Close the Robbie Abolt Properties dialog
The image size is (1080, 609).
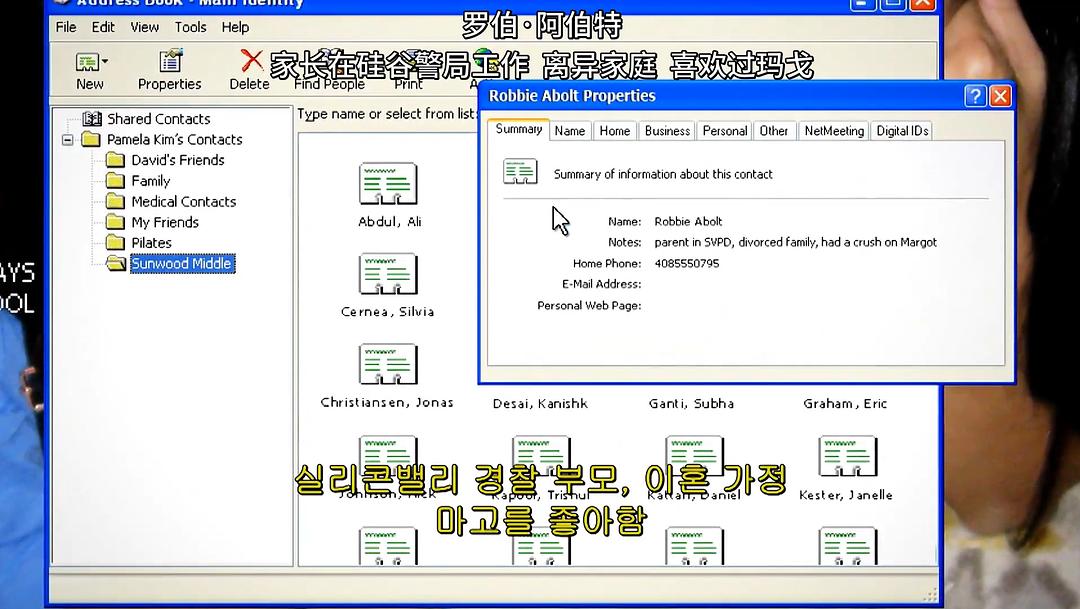(1000, 96)
